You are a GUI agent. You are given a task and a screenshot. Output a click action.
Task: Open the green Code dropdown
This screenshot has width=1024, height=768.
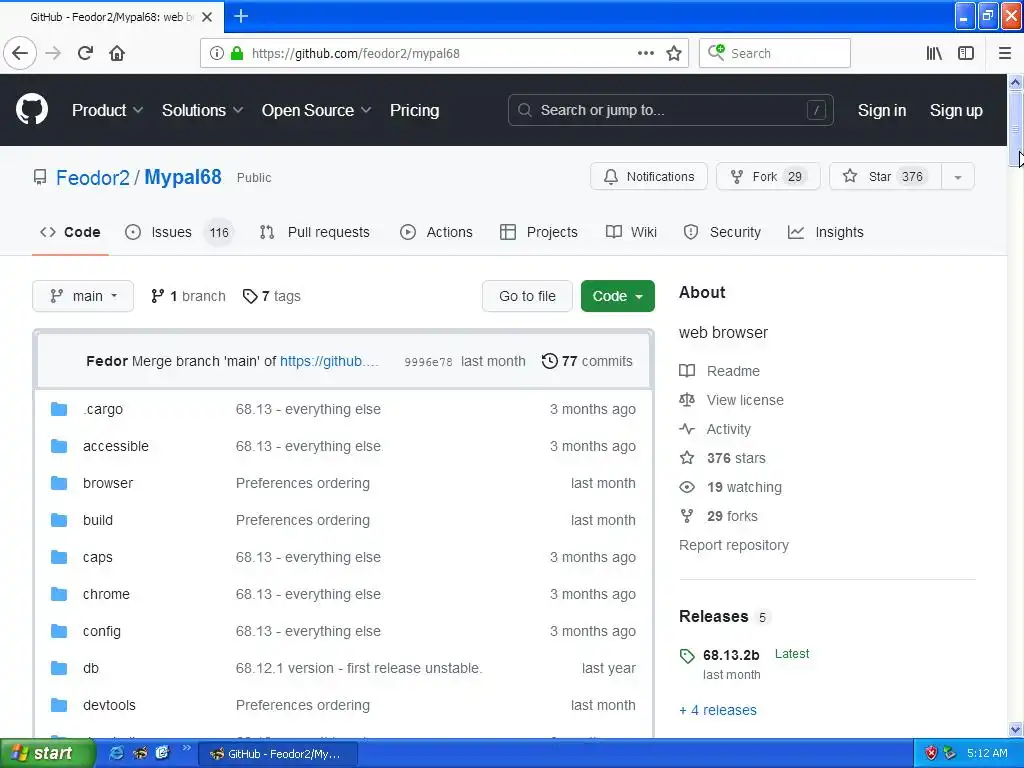(x=617, y=296)
